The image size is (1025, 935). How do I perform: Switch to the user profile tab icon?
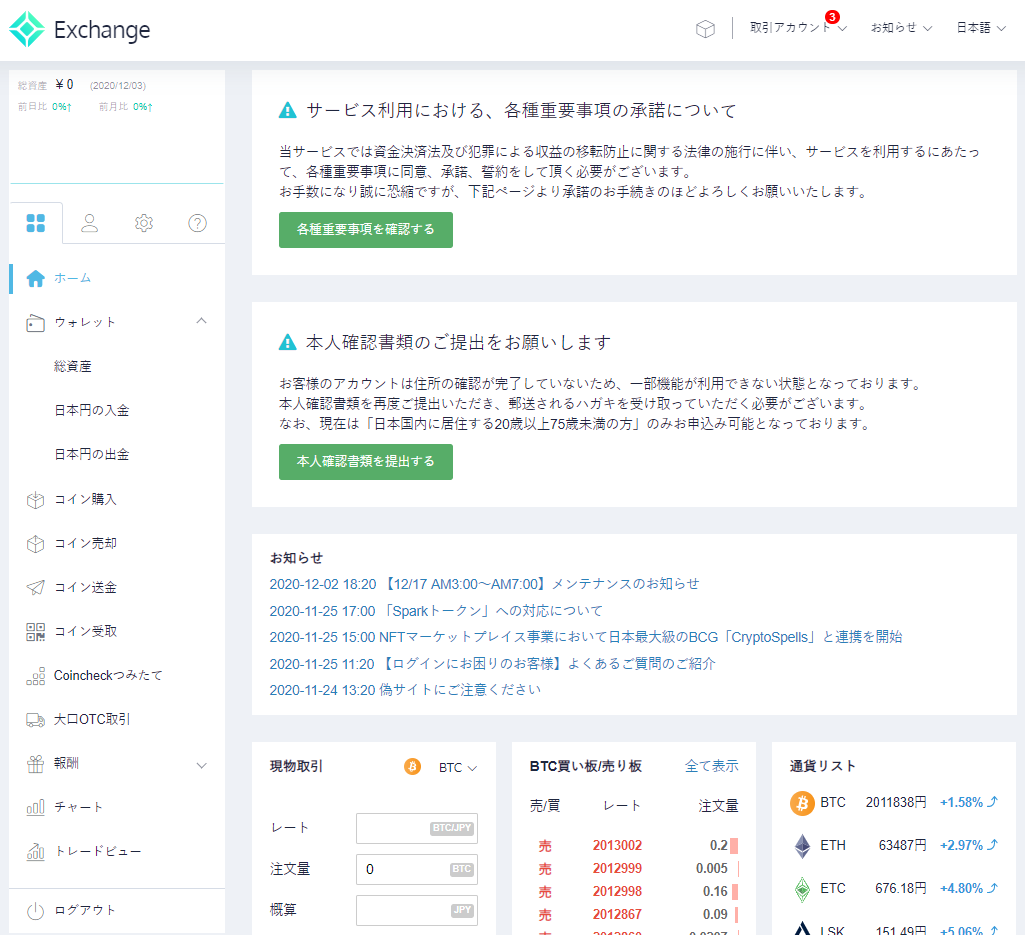90,223
